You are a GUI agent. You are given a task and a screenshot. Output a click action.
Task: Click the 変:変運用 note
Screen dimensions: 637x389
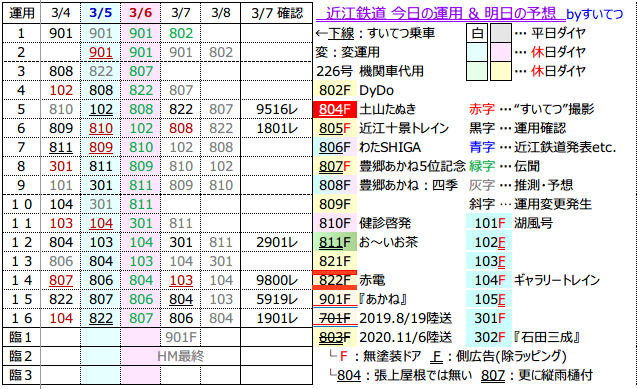(348, 52)
